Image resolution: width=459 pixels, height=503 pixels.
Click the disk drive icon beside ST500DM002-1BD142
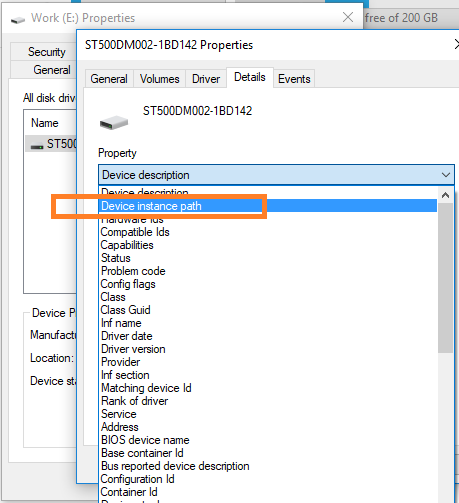[114, 123]
